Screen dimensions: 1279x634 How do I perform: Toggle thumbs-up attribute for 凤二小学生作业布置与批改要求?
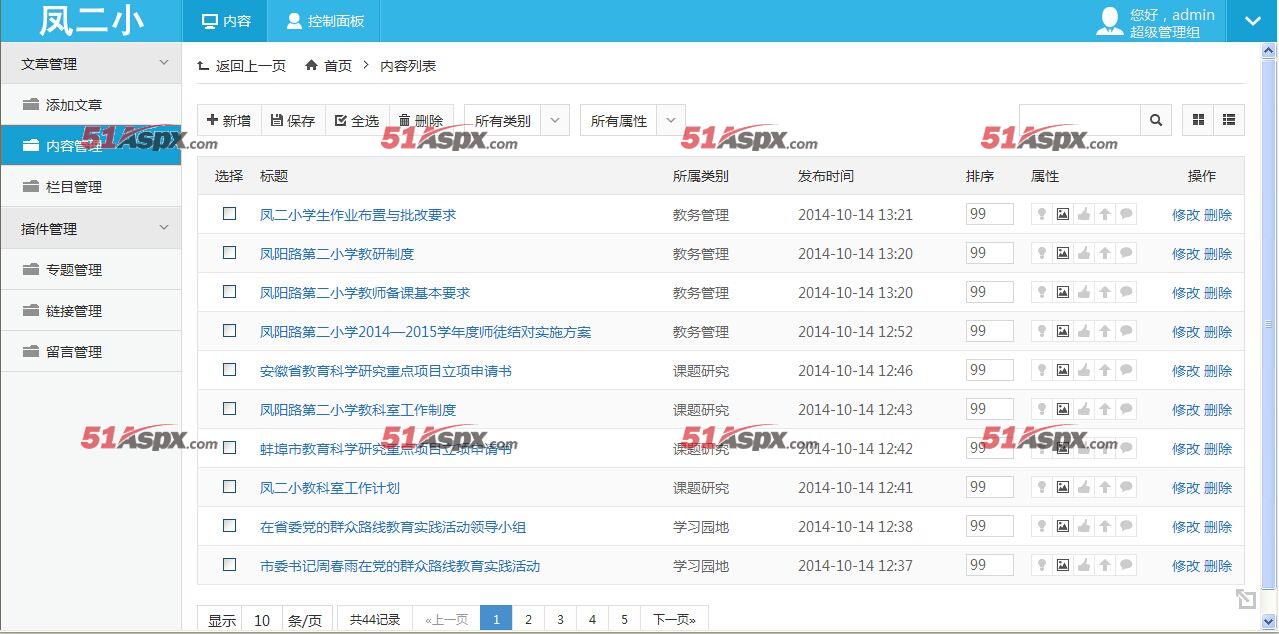tap(1084, 214)
